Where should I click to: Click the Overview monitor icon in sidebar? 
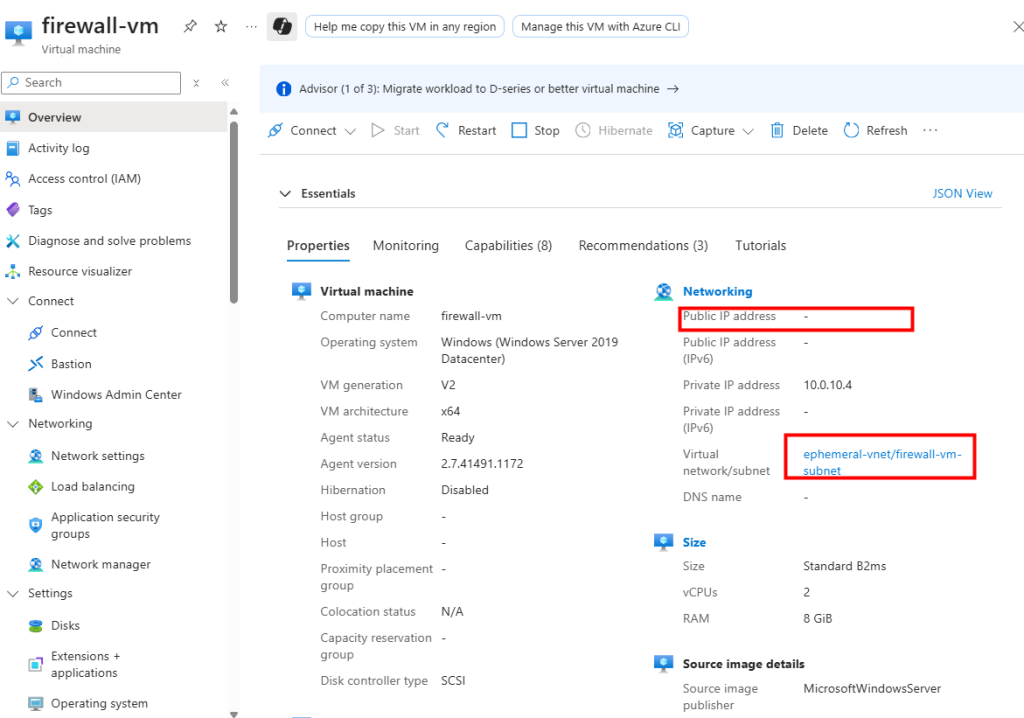point(12,117)
